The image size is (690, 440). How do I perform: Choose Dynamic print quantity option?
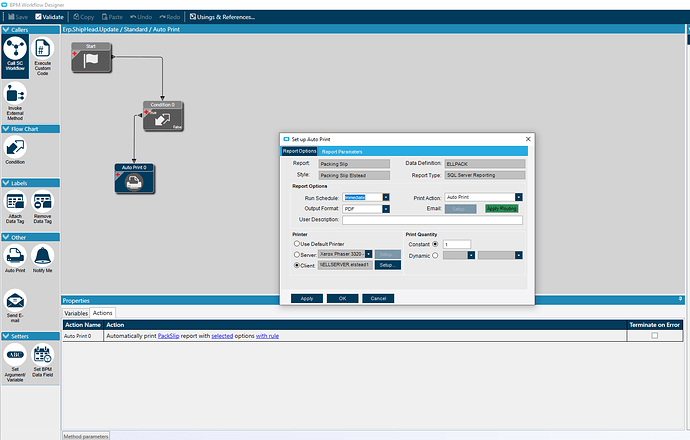point(435,255)
